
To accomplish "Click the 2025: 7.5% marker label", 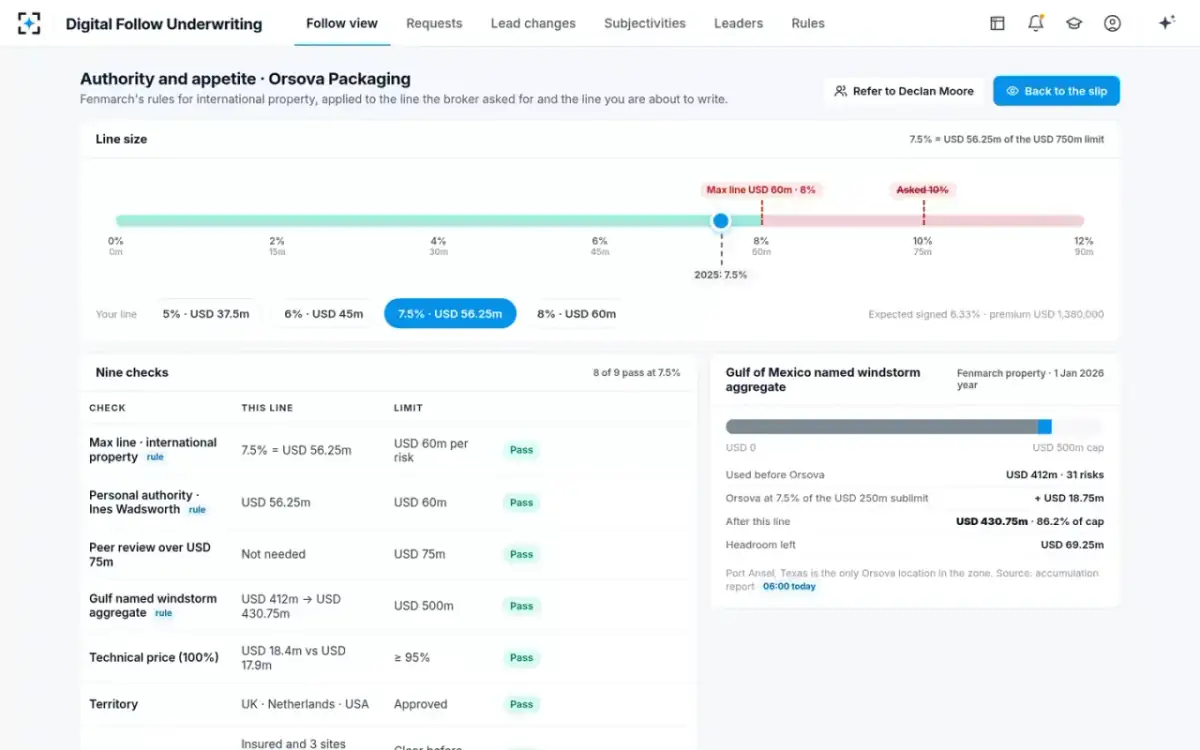I will [x=721, y=275].
